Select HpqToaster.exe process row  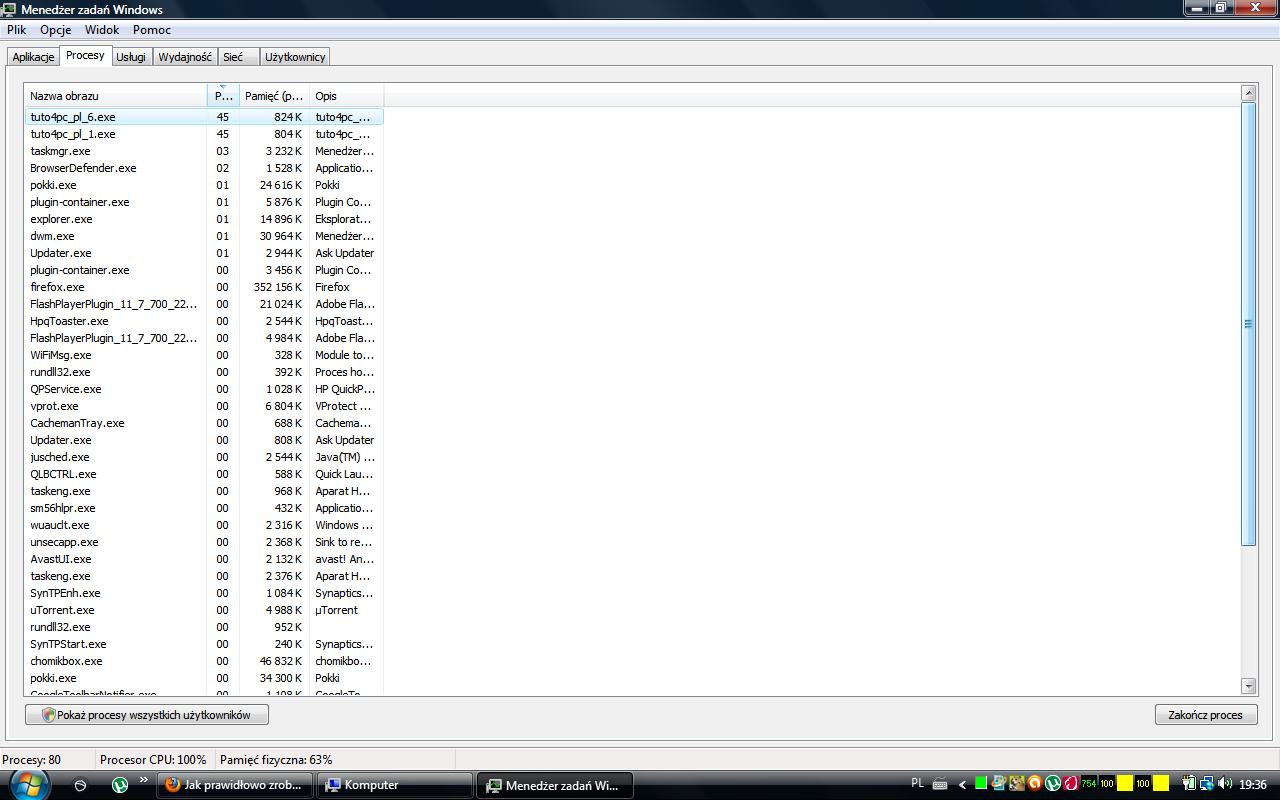[204, 321]
